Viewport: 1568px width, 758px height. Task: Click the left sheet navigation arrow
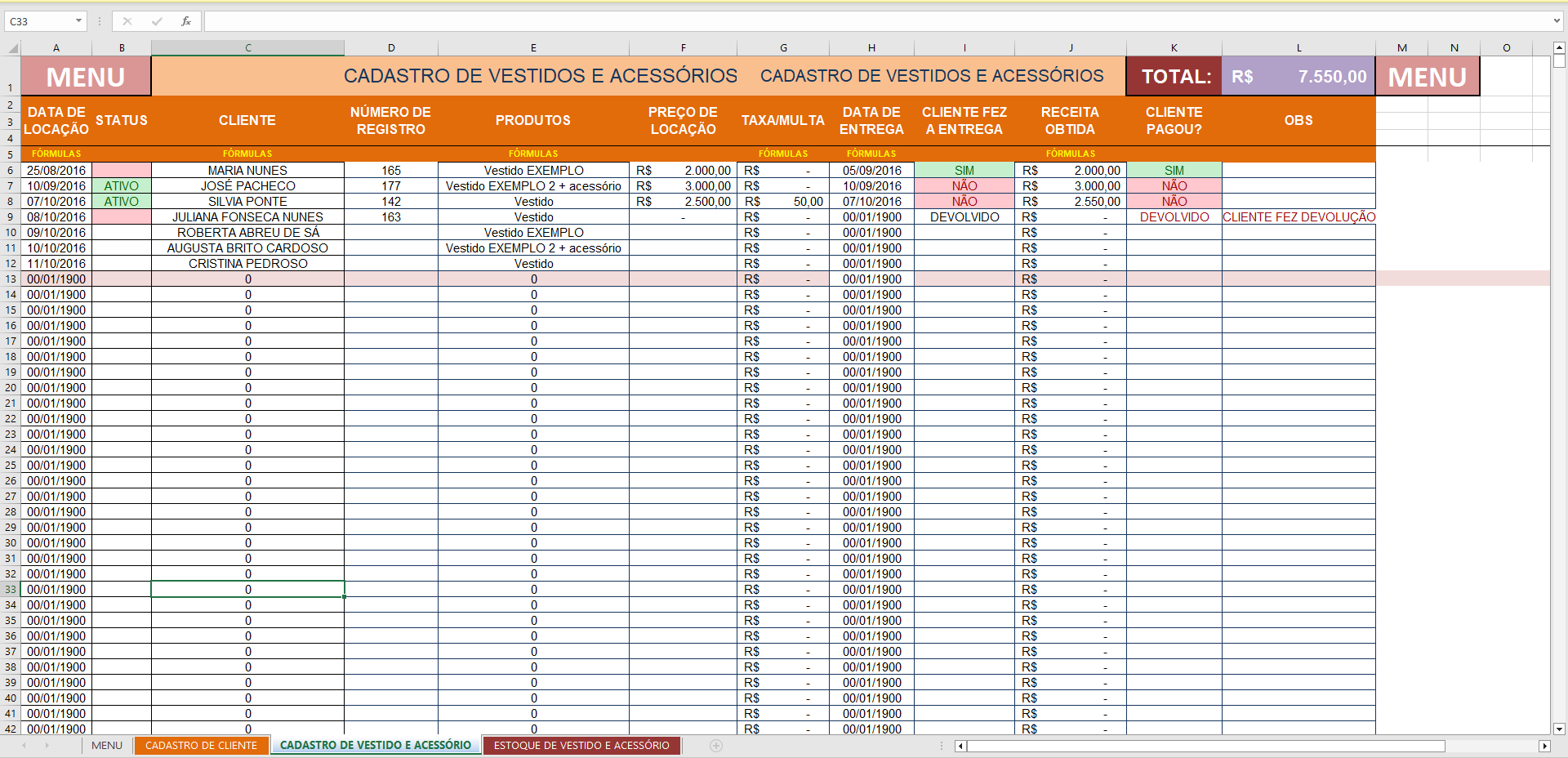coord(24,745)
